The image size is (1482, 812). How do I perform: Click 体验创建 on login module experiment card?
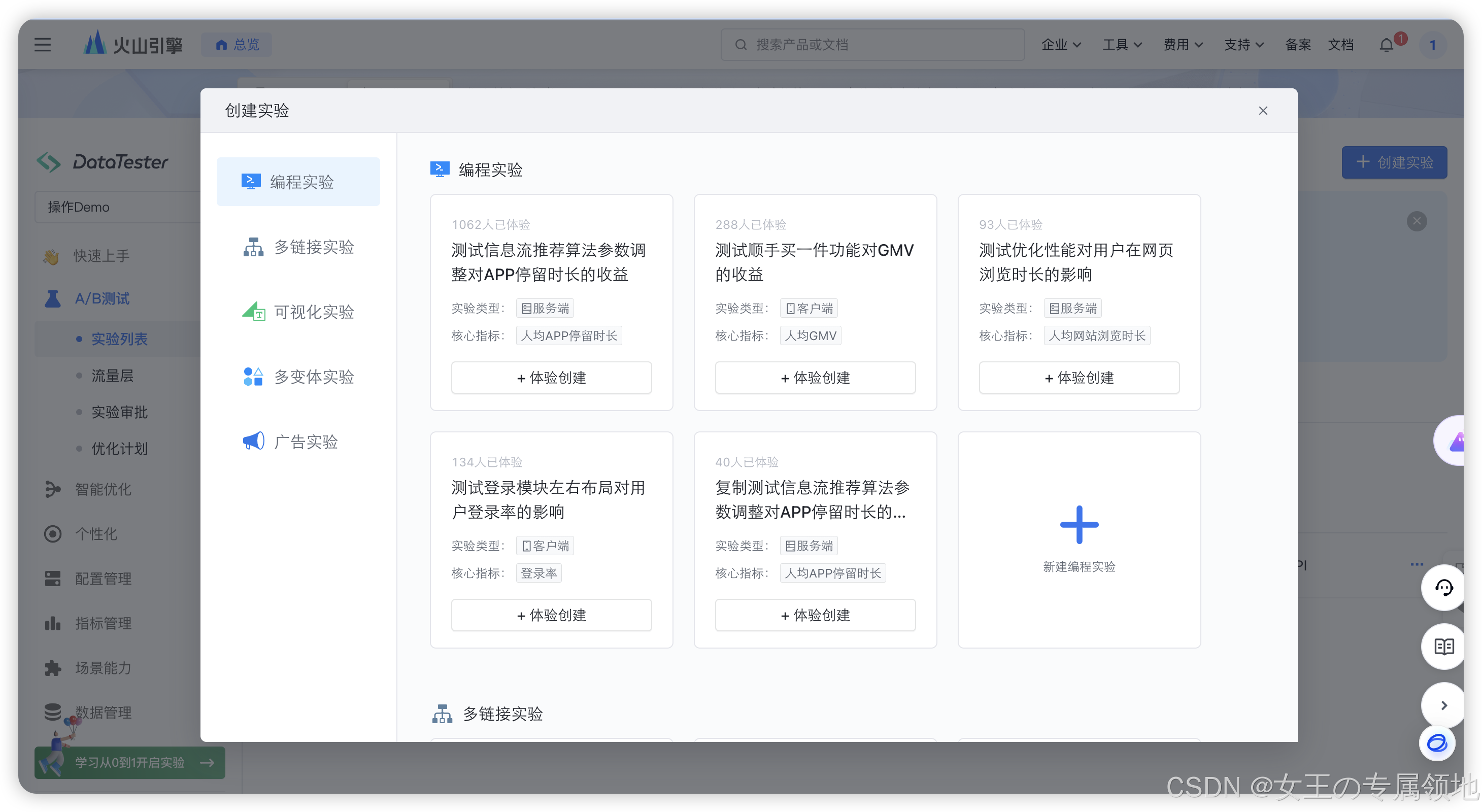tap(551, 615)
